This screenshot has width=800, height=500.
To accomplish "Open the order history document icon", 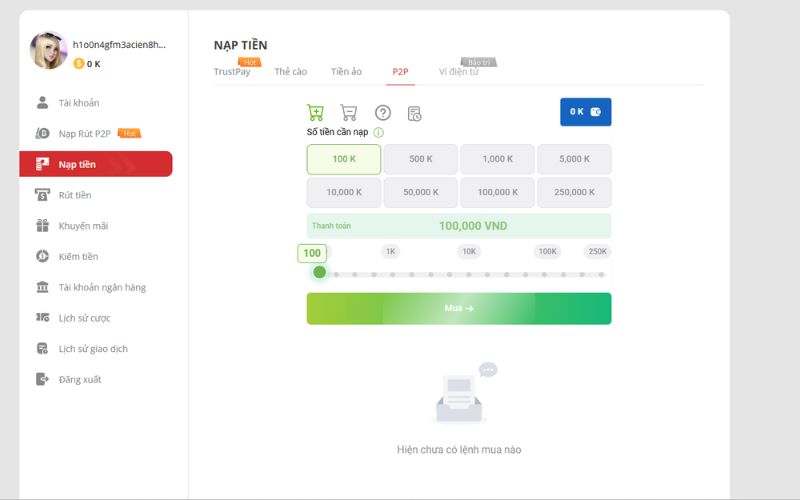I will 414,113.
